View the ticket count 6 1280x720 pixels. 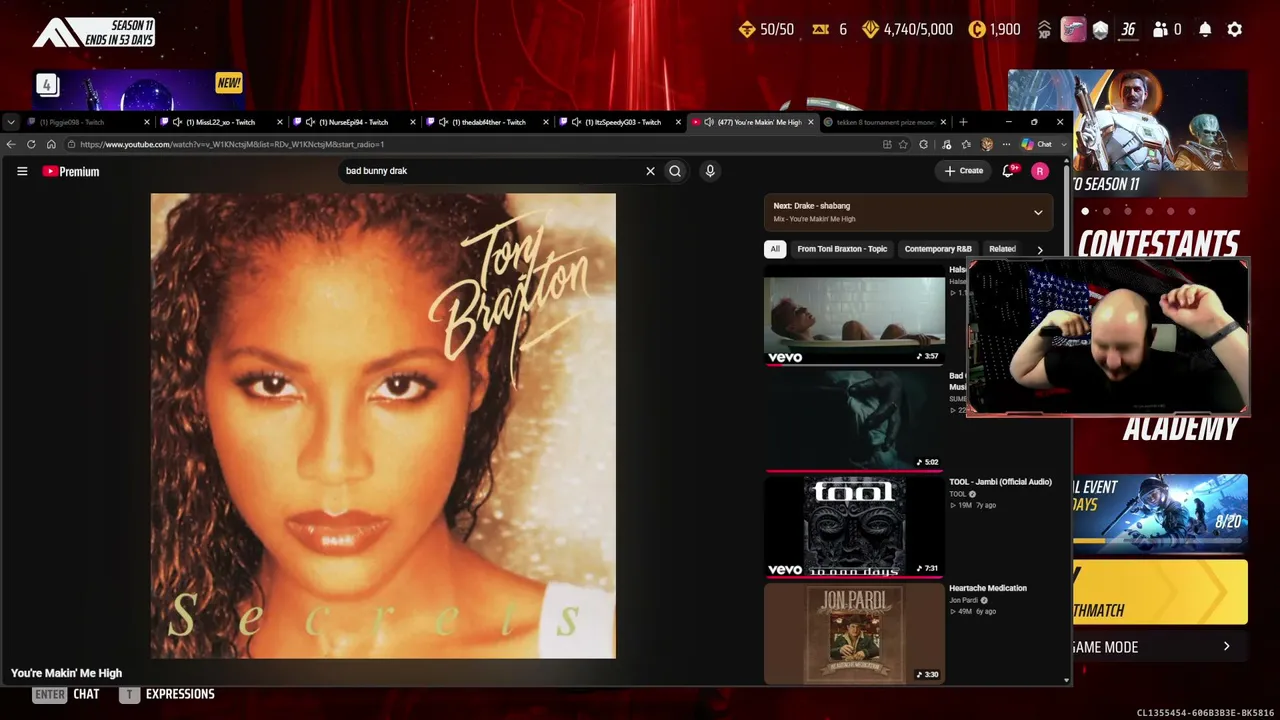click(829, 30)
